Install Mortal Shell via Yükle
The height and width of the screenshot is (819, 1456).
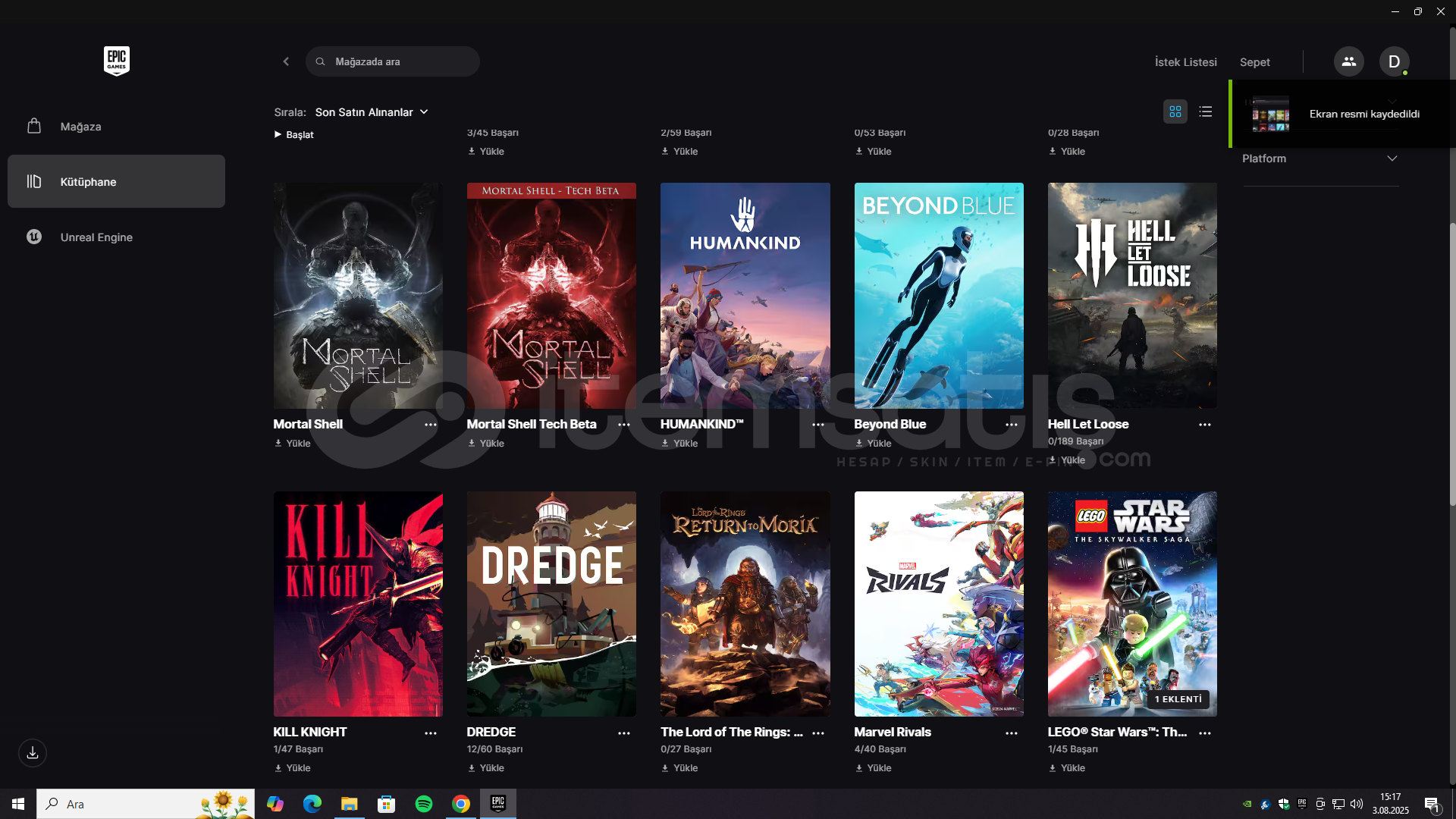pyautogui.click(x=293, y=444)
